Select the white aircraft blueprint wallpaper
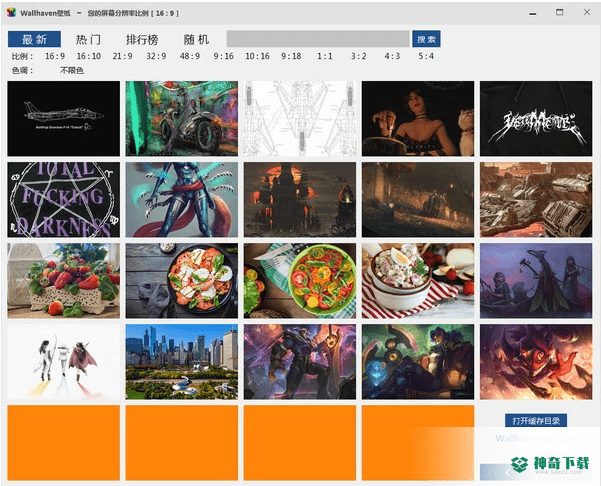Viewport: 601px width, 486px height. pos(300,118)
